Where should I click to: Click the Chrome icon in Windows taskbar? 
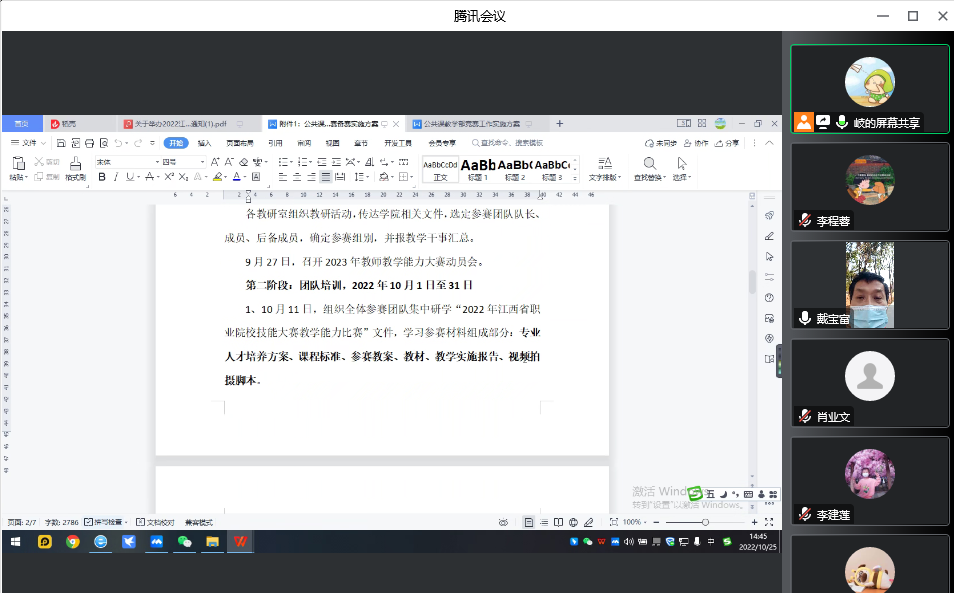[72, 542]
